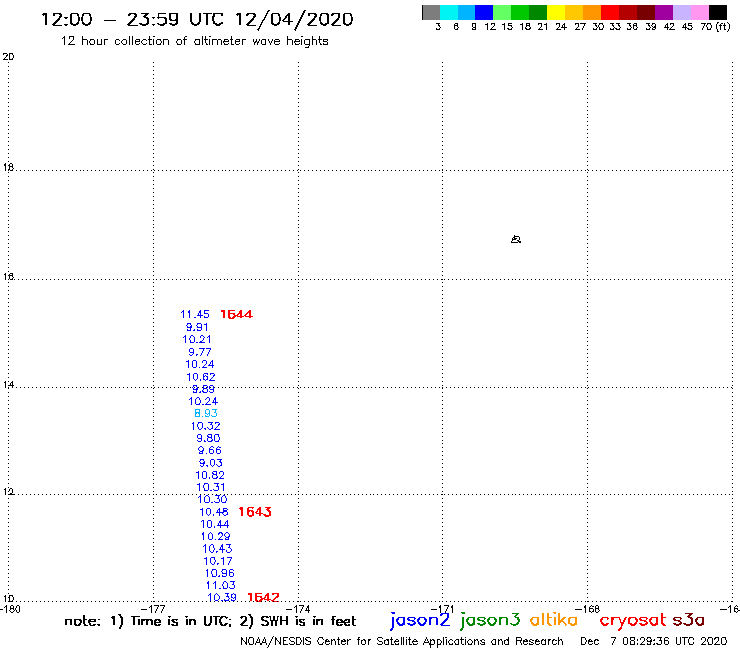Click the legend unit label 70 (ft)
The image size is (740, 650).
715,27
